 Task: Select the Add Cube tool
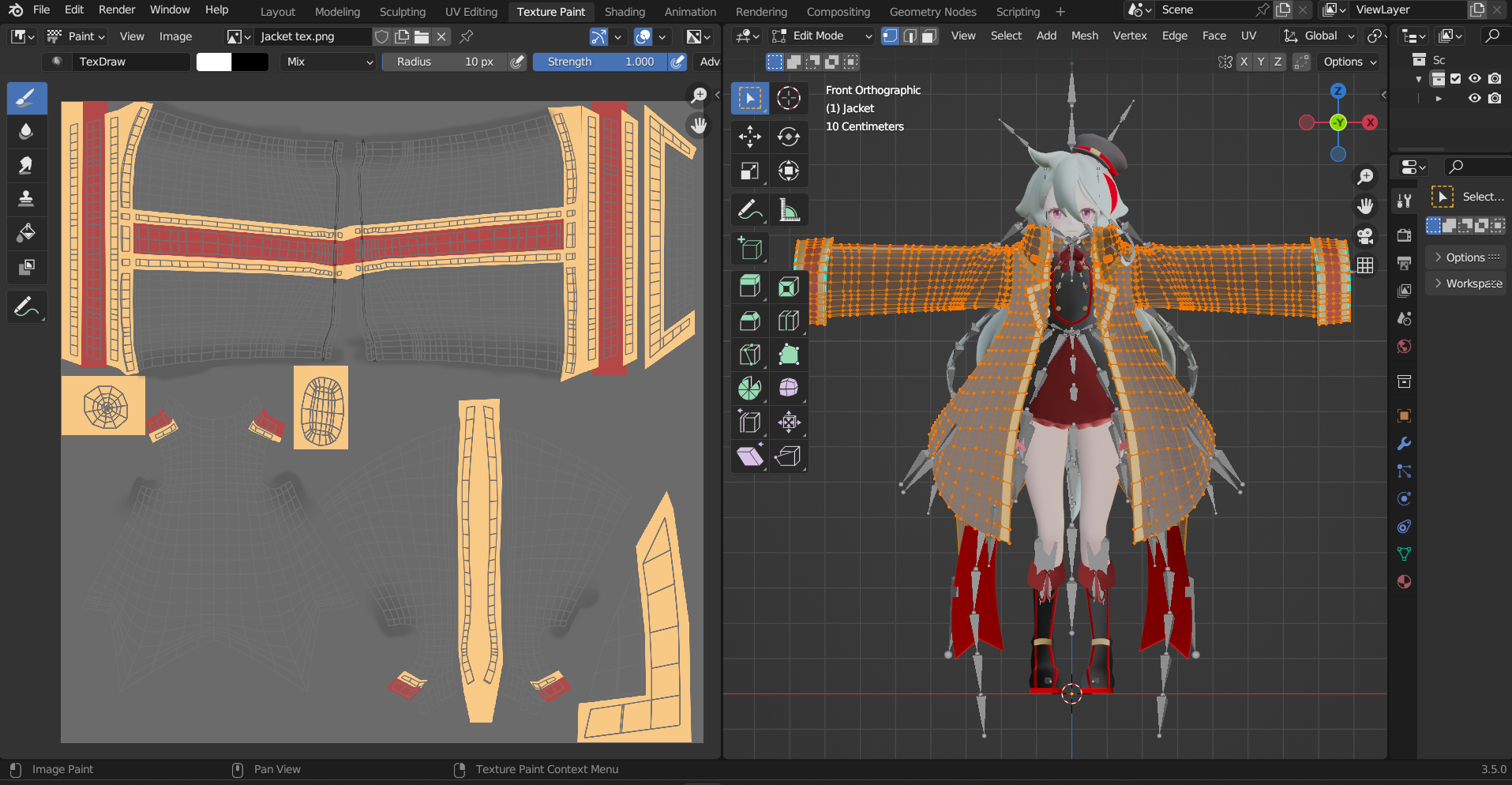click(x=749, y=249)
